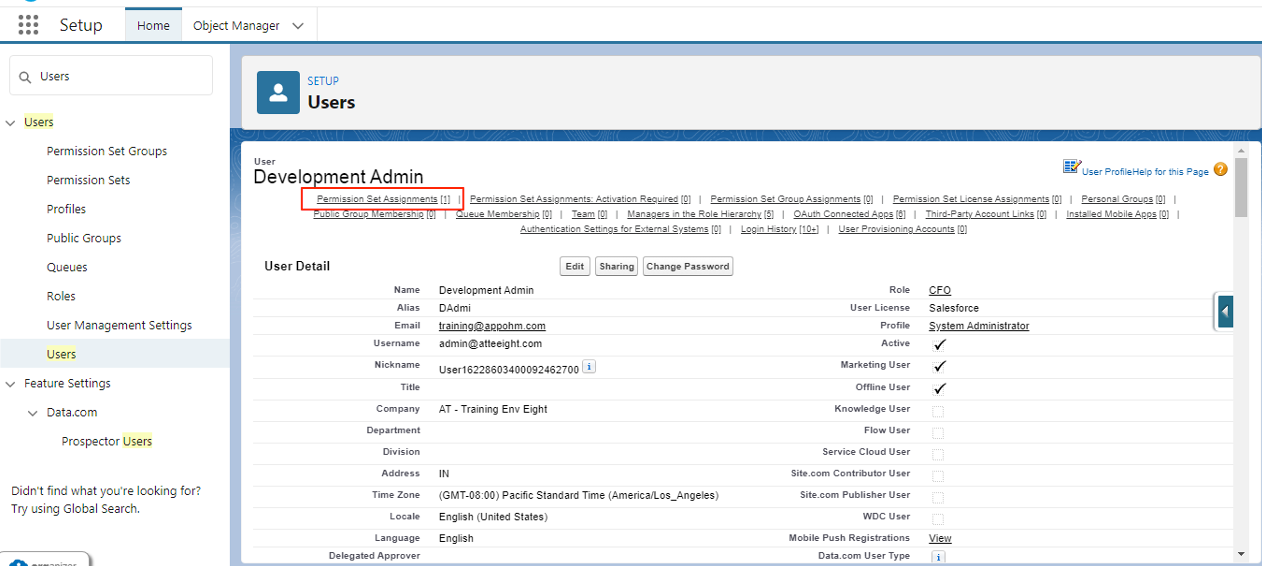The height and width of the screenshot is (566, 1262).
Task: Expand the collapsed right side panel arrow
Action: (x=1225, y=312)
